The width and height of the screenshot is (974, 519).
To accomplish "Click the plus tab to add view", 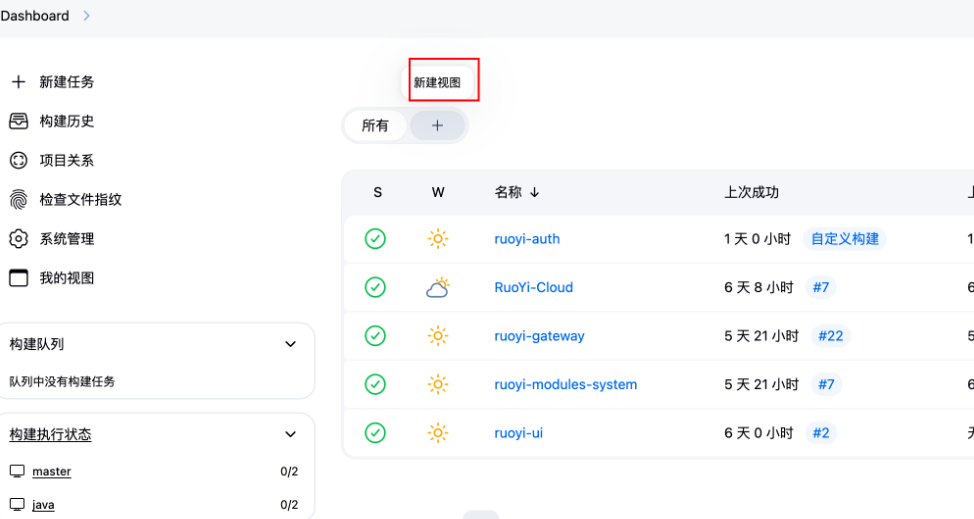I will 437,126.
